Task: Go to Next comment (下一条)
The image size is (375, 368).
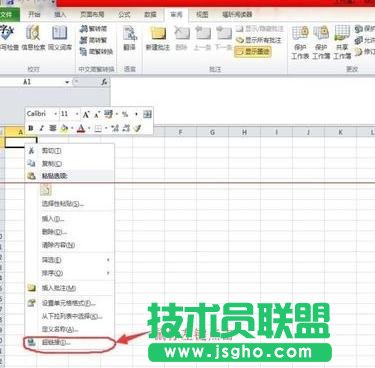Action: (223, 38)
